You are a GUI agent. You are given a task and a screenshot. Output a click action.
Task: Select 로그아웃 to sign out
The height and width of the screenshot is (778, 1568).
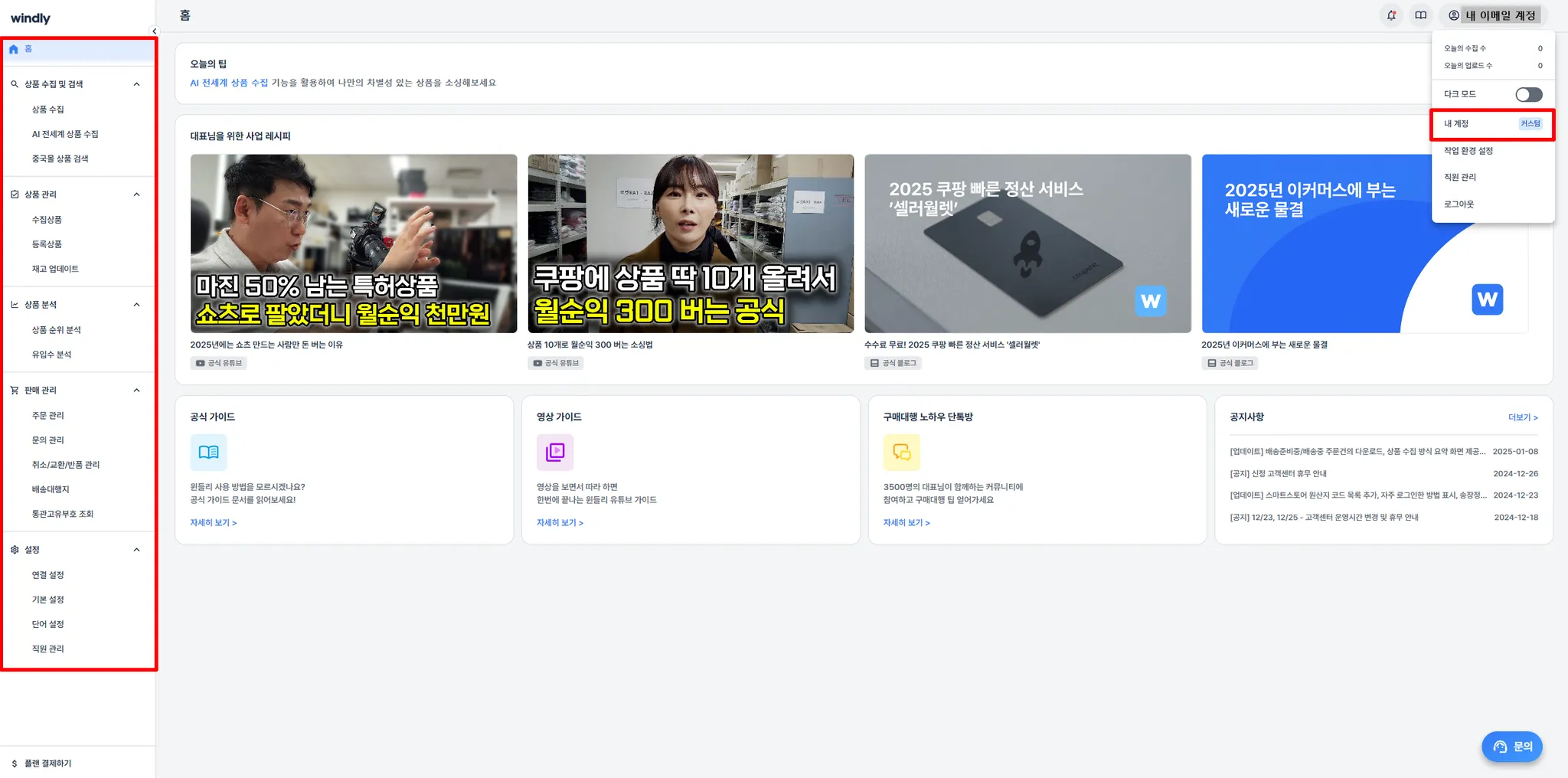(x=1493, y=204)
